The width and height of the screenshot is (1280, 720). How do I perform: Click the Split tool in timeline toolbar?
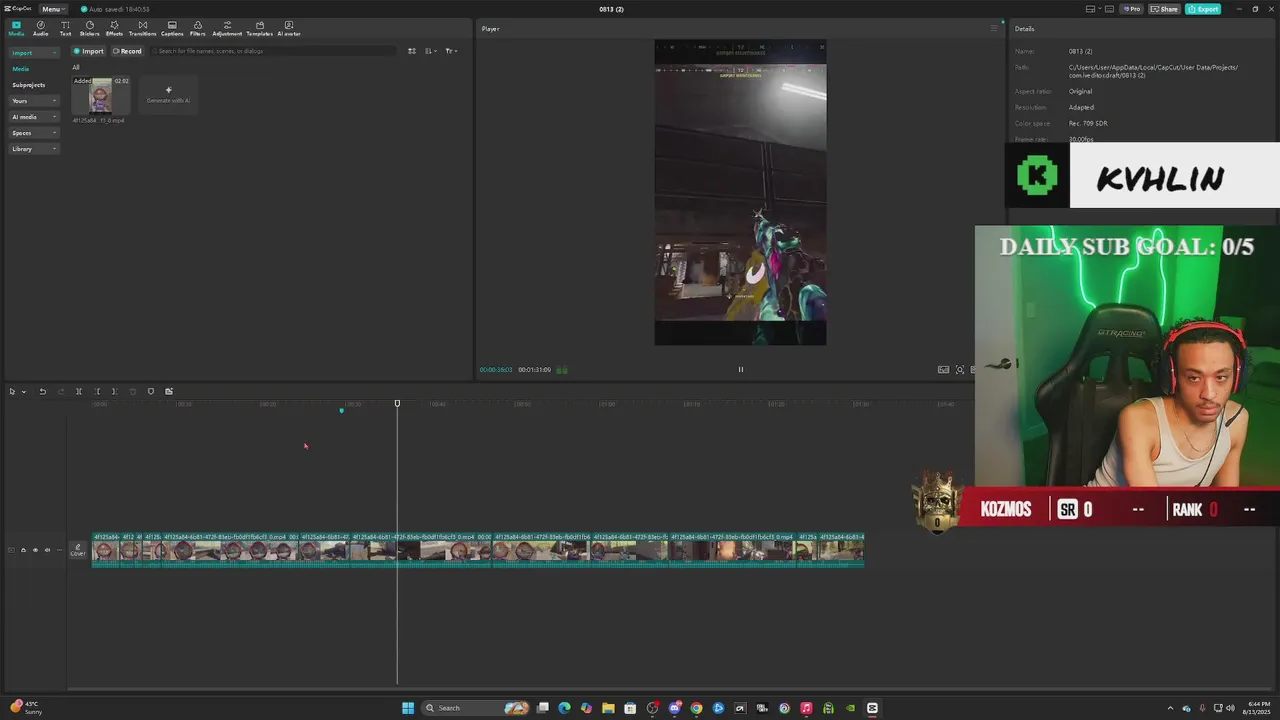pyautogui.click(x=79, y=391)
